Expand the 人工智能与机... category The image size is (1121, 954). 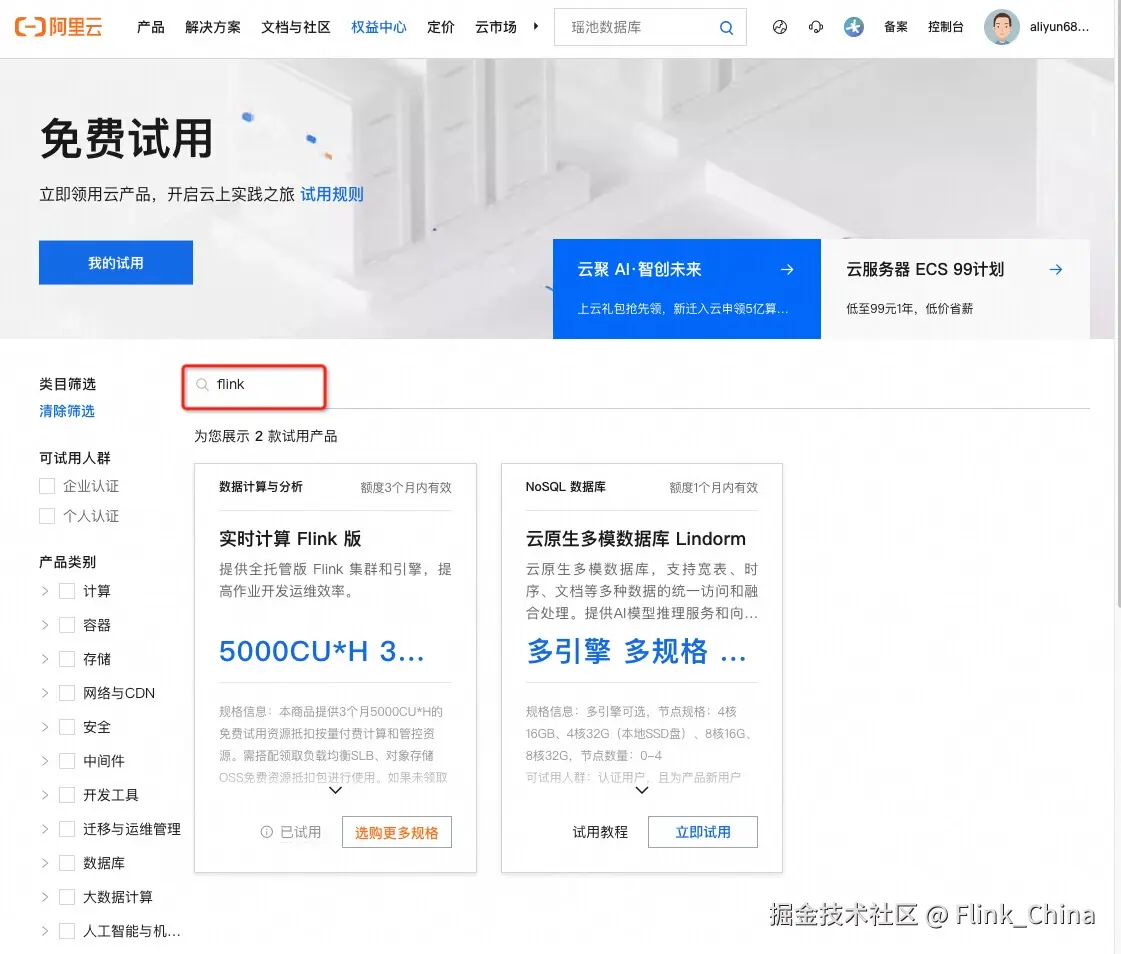coord(45,931)
